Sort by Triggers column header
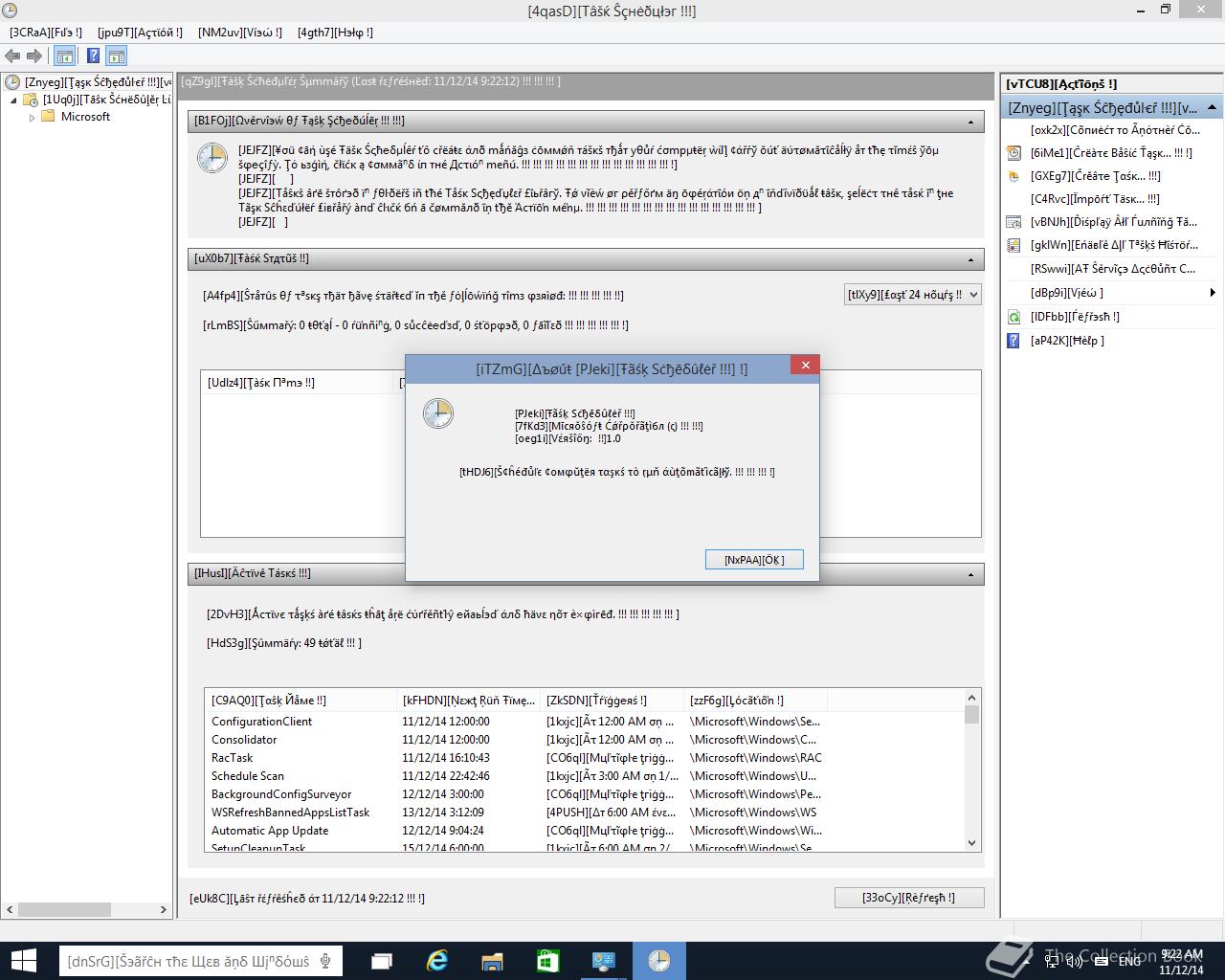The height and width of the screenshot is (980, 1225). click(612, 701)
